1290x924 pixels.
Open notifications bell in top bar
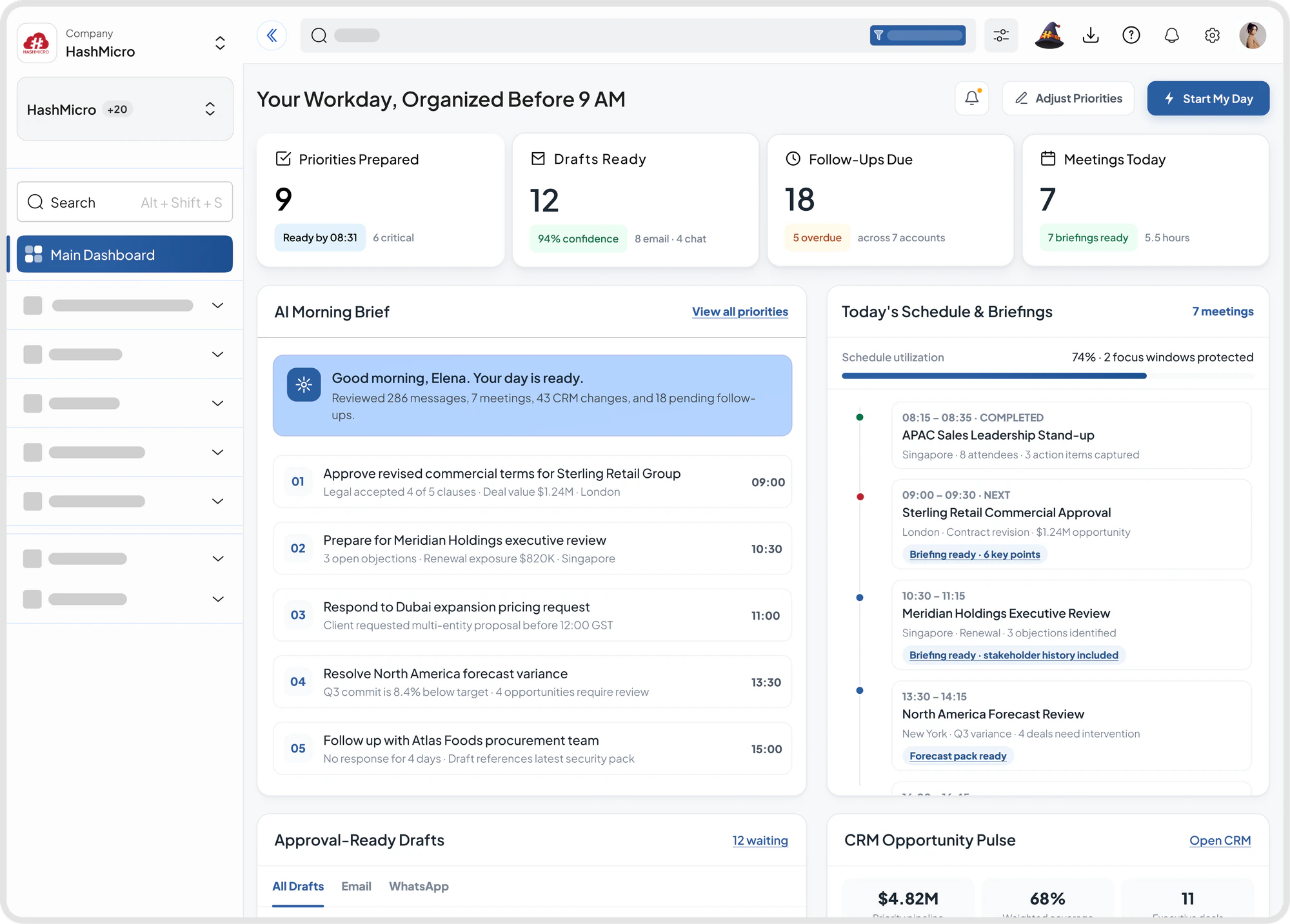(x=1172, y=35)
